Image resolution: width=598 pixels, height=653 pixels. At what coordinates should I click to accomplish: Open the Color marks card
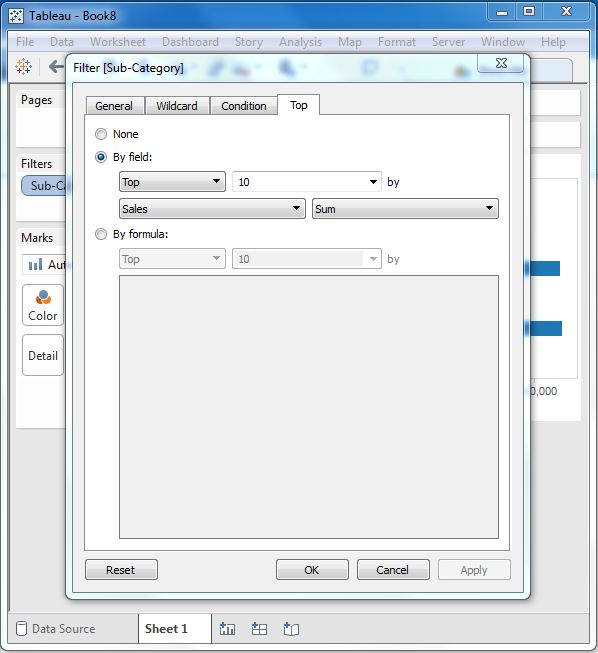pyautogui.click(x=43, y=305)
